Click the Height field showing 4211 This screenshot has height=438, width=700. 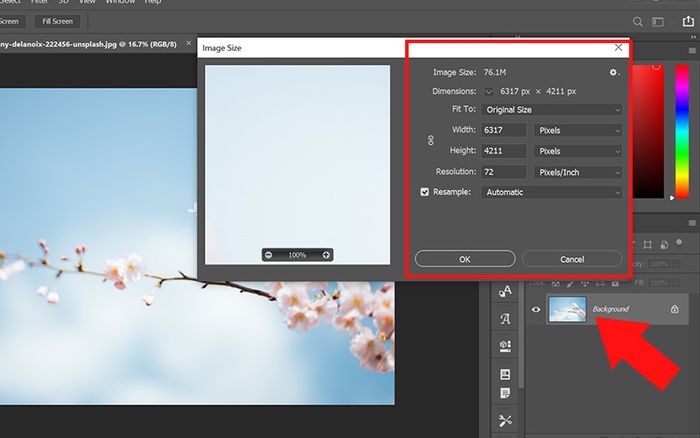tap(504, 151)
